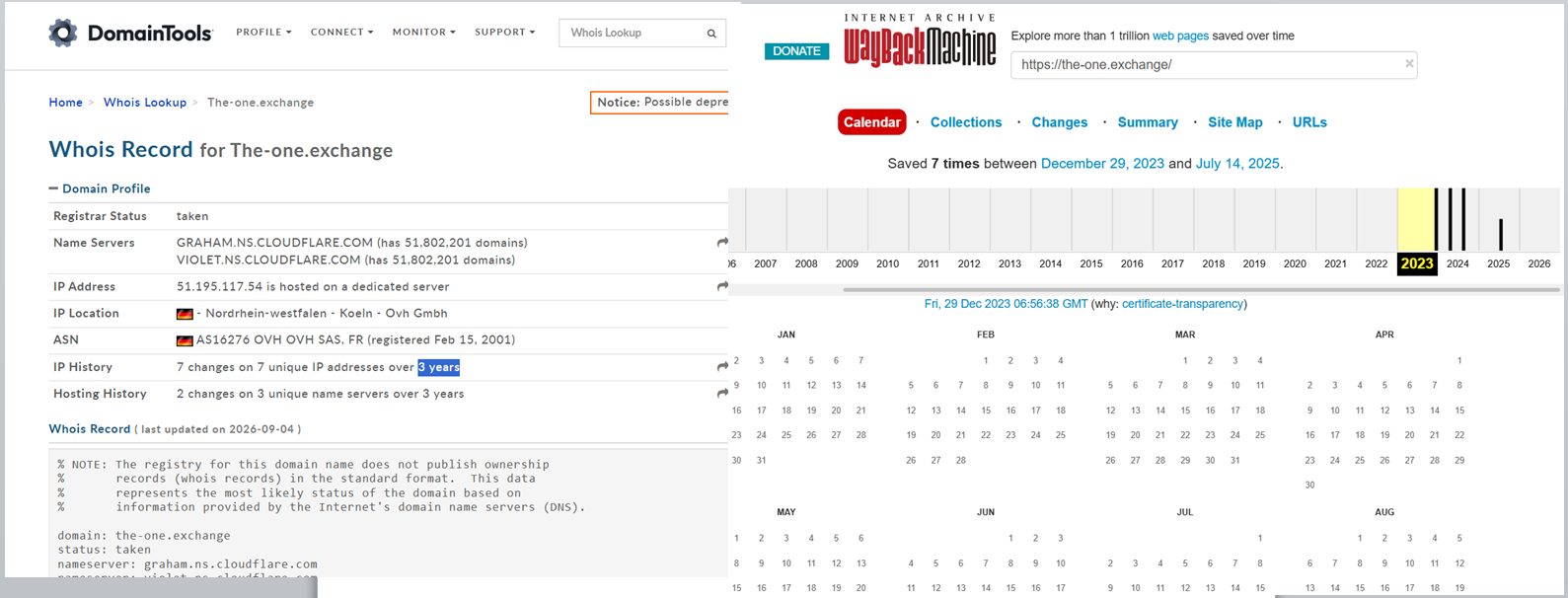
Task: Click the JAN month heading
Action: point(786,335)
